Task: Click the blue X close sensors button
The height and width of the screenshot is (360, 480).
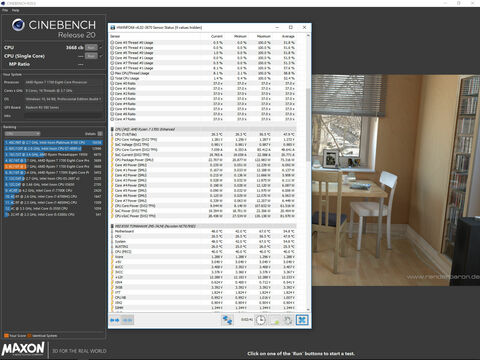Action: pyautogui.click(x=302, y=320)
